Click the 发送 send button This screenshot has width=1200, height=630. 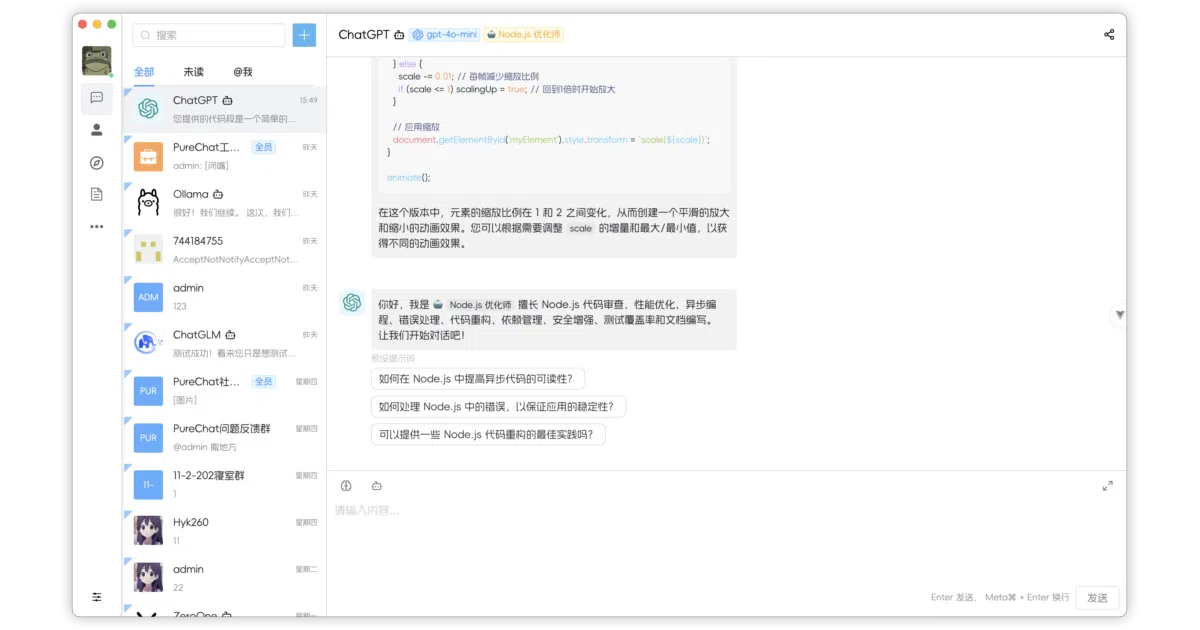(x=1097, y=598)
